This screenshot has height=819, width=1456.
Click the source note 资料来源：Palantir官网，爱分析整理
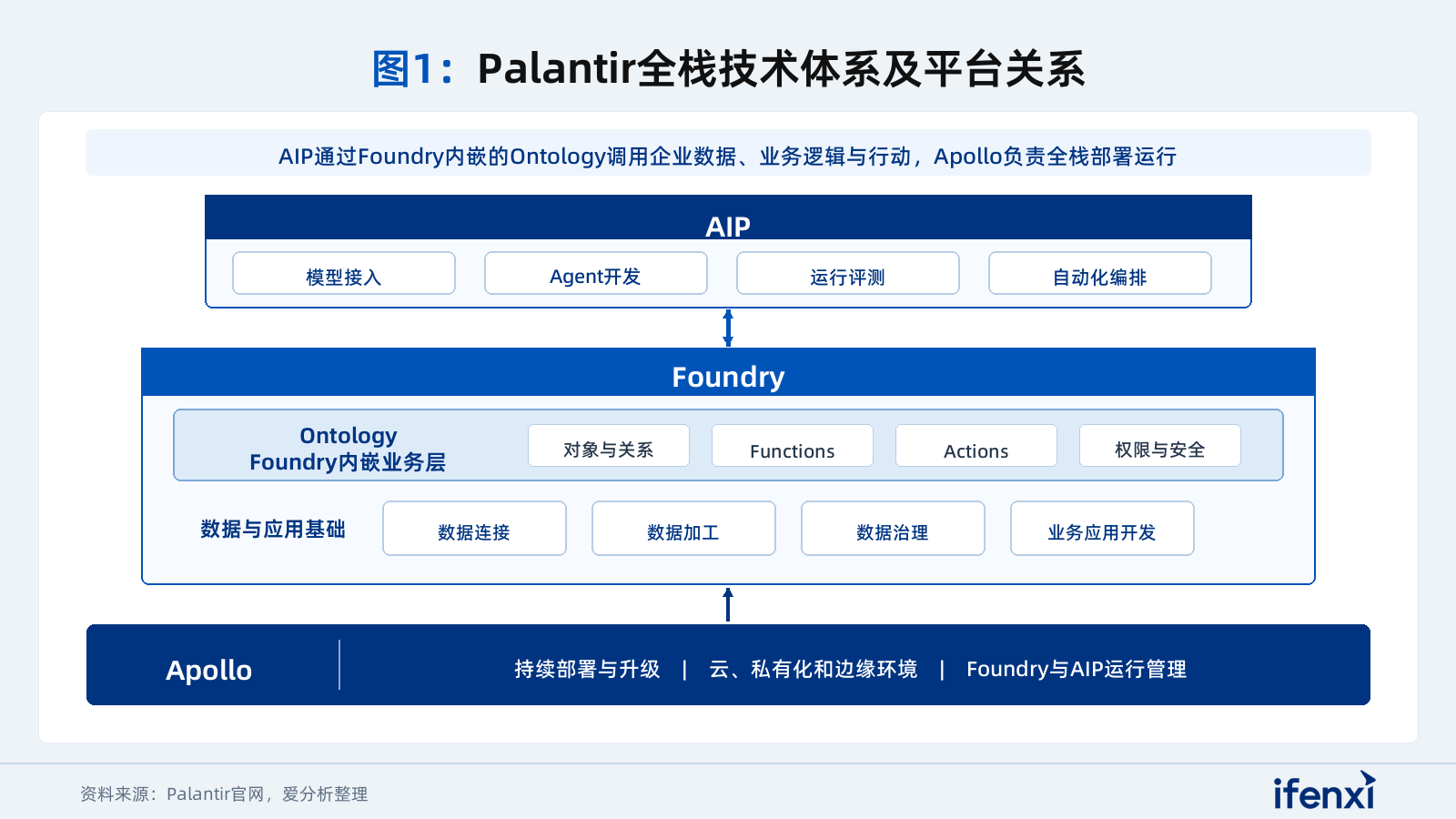[x=224, y=794]
